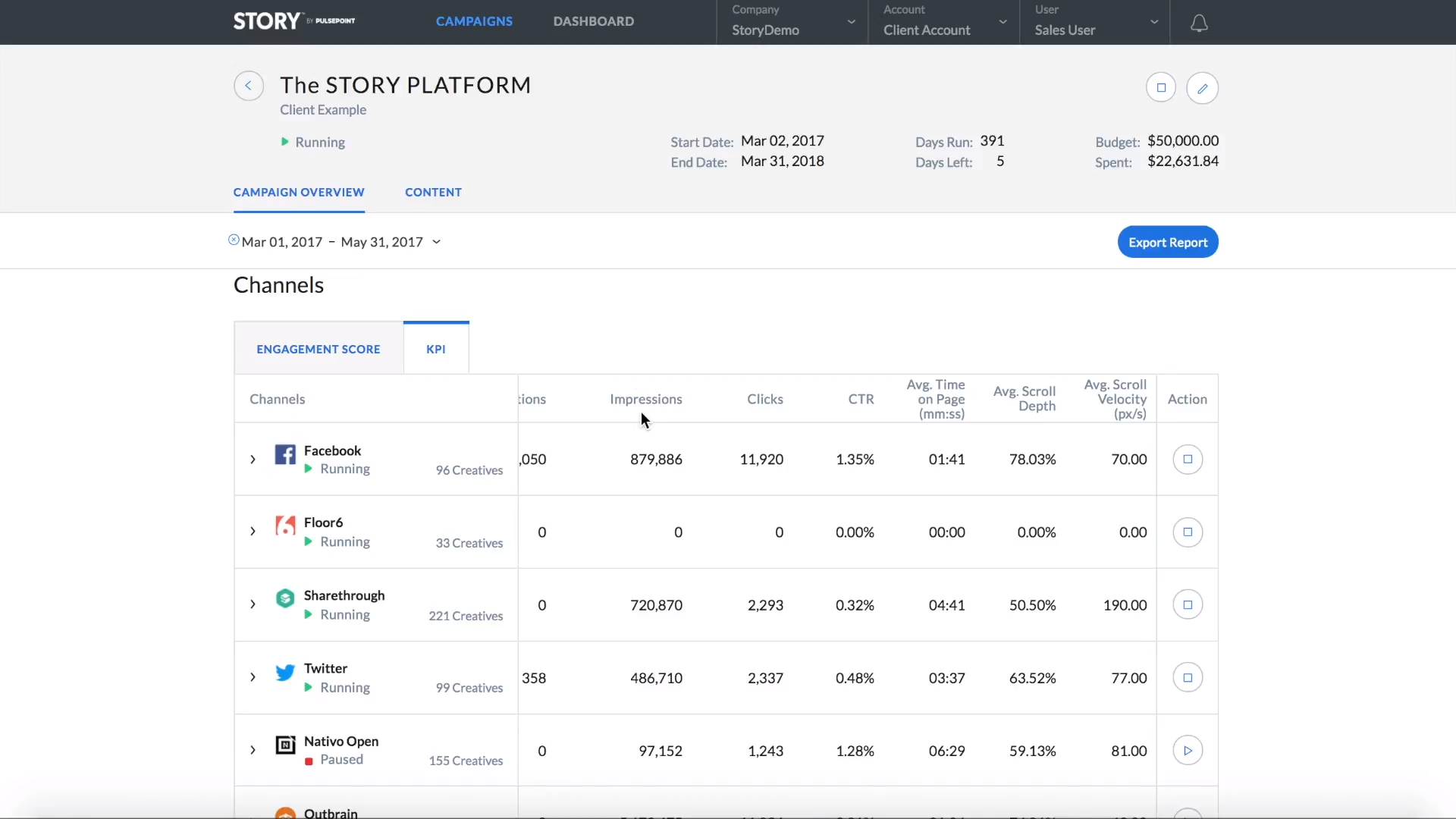Open the Company StoryDemo dropdown
1456x819 pixels.
[x=792, y=21]
